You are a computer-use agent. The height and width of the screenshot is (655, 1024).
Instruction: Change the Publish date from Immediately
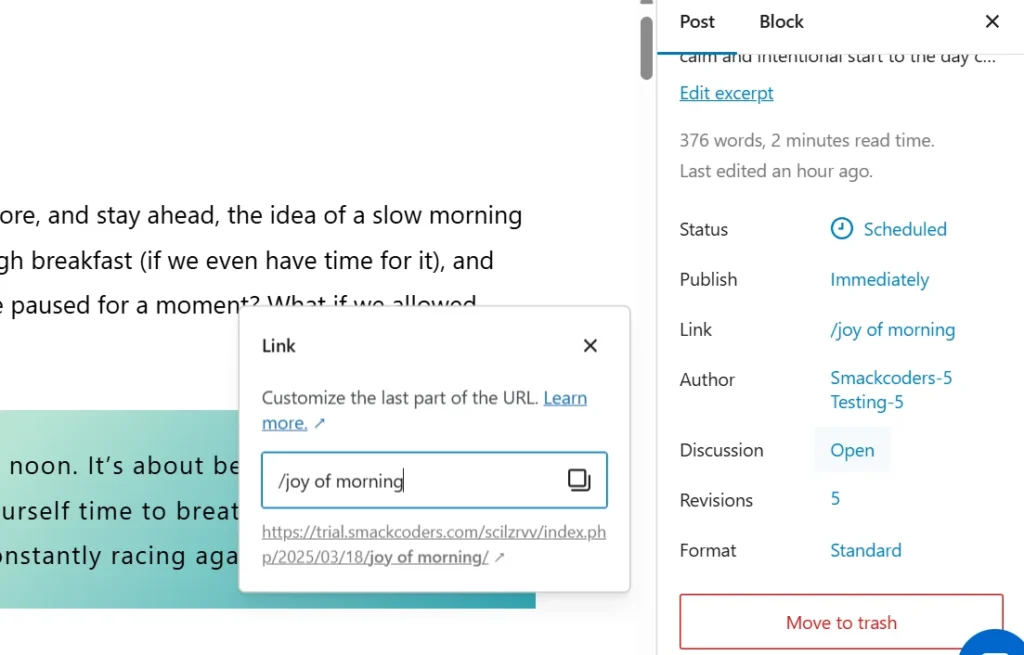point(879,280)
